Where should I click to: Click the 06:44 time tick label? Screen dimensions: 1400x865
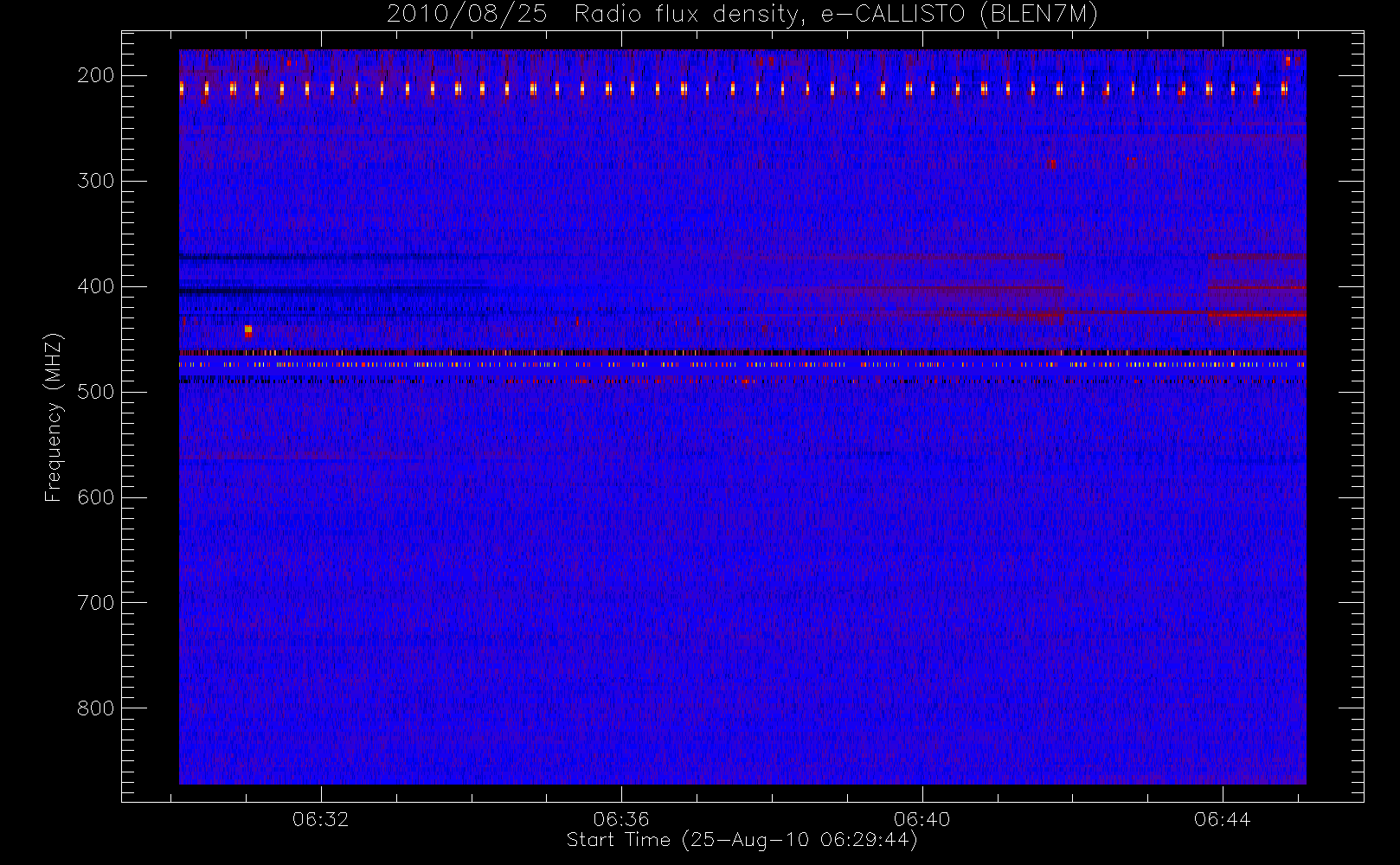tap(1223, 819)
